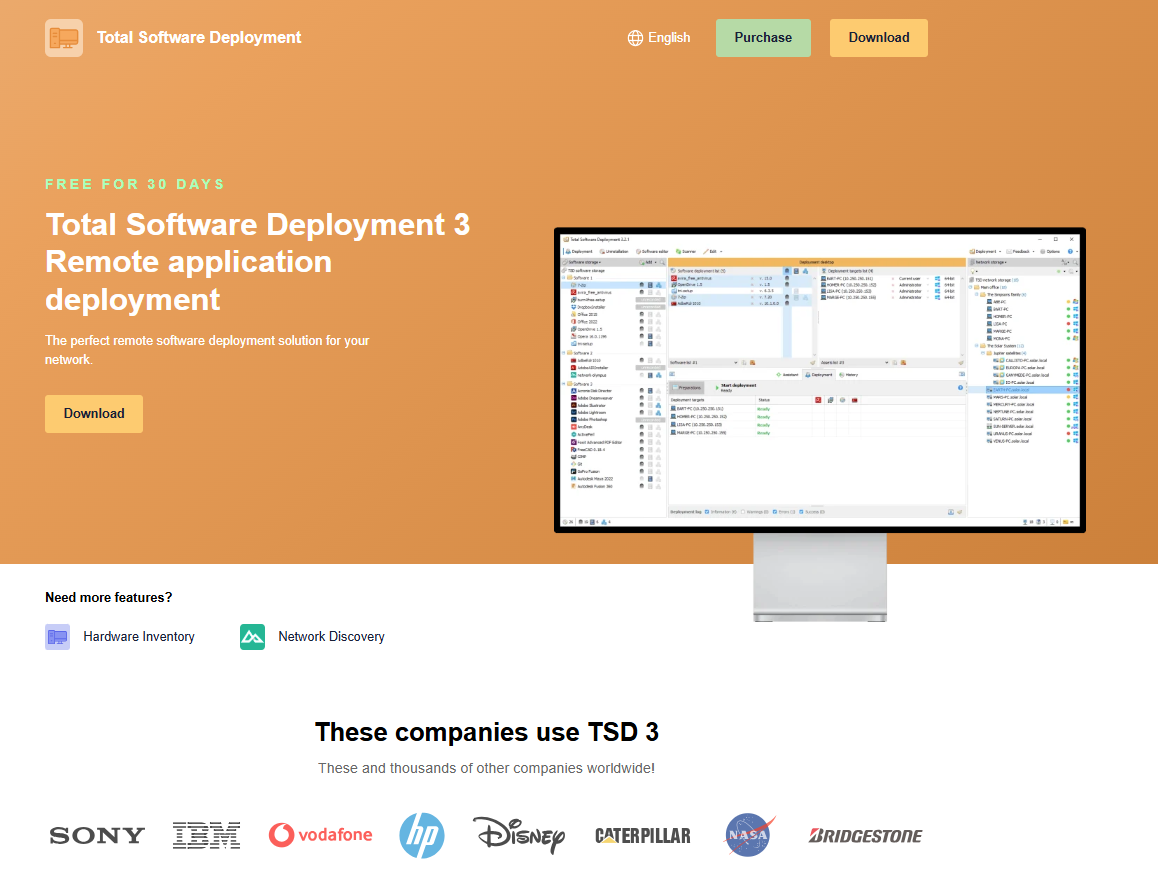Image resolution: width=1158 pixels, height=873 pixels.
Task: Click the Download button below the tagline
Action: (x=94, y=414)
